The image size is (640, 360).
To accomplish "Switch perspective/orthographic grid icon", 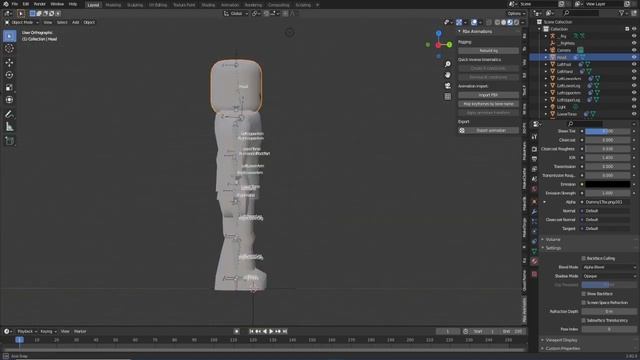I will pyautogui.click(x=448, y=97).
